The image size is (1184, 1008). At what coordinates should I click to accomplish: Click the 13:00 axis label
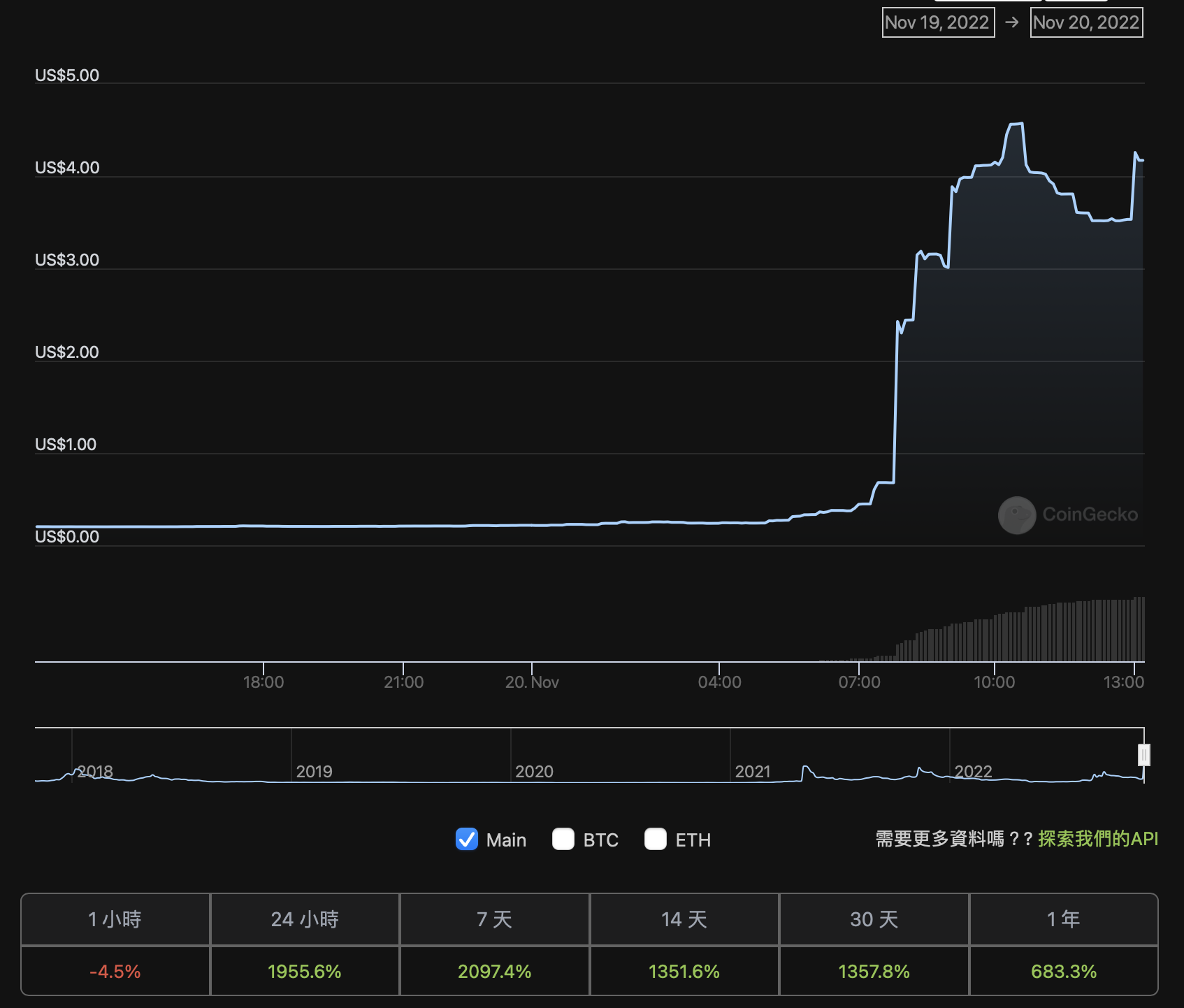pyautogui.click(x=1125, y=682)
